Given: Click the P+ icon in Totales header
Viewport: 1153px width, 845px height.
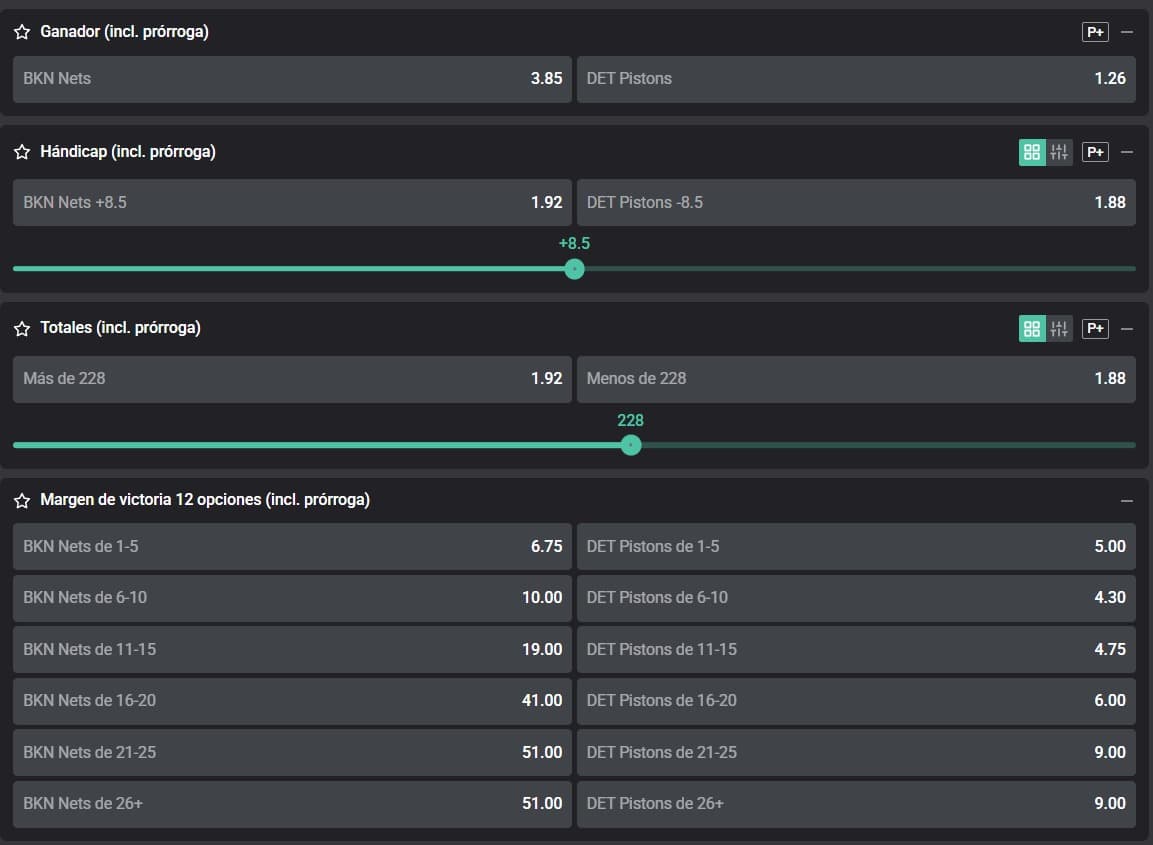Looking at the screenshot, I should click(1095, 328).
